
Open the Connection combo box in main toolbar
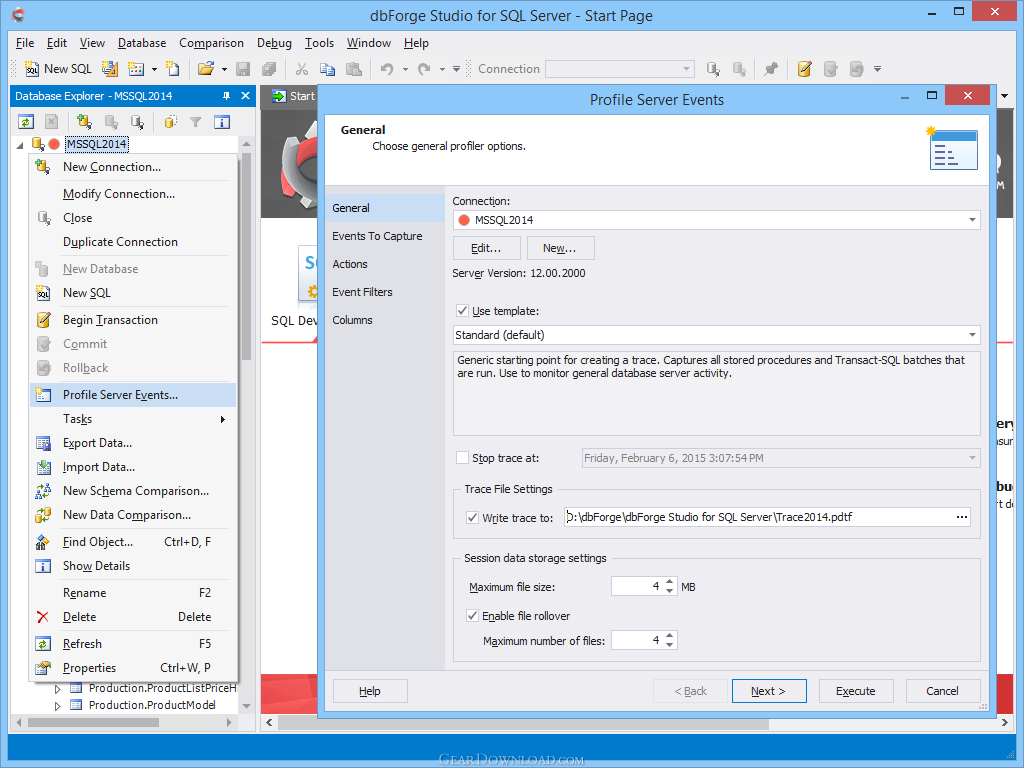(x=619, y=69)
